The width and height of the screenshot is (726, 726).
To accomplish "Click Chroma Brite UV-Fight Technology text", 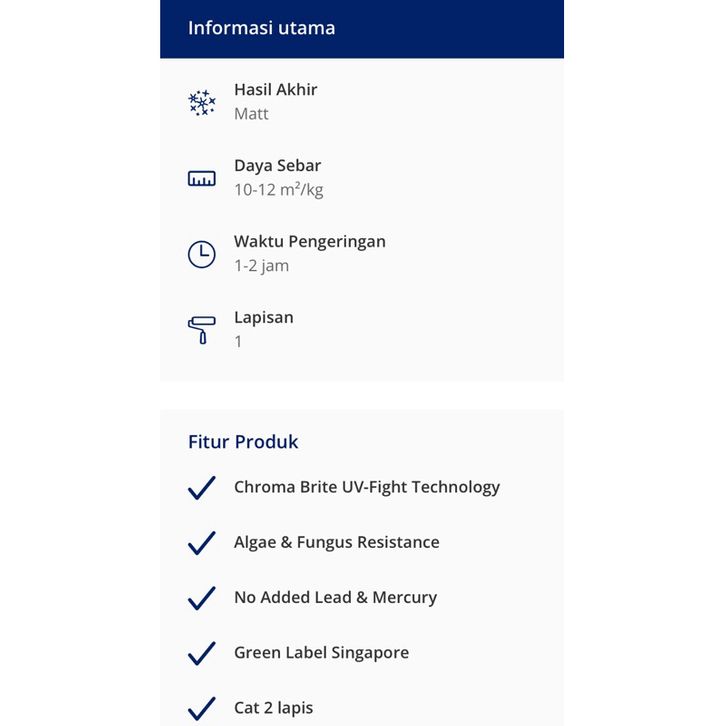I will 367,488.
